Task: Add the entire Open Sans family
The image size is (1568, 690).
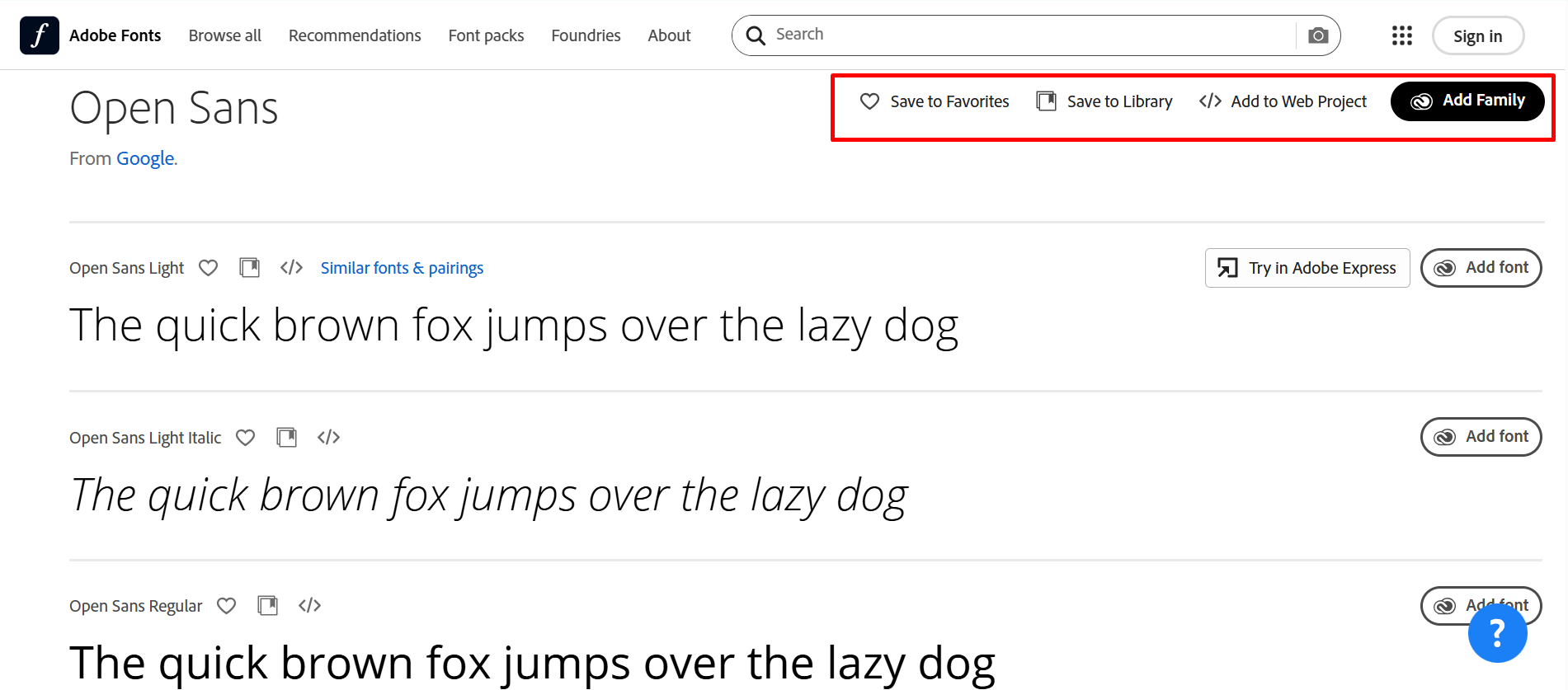Action: pos(1467,101)
